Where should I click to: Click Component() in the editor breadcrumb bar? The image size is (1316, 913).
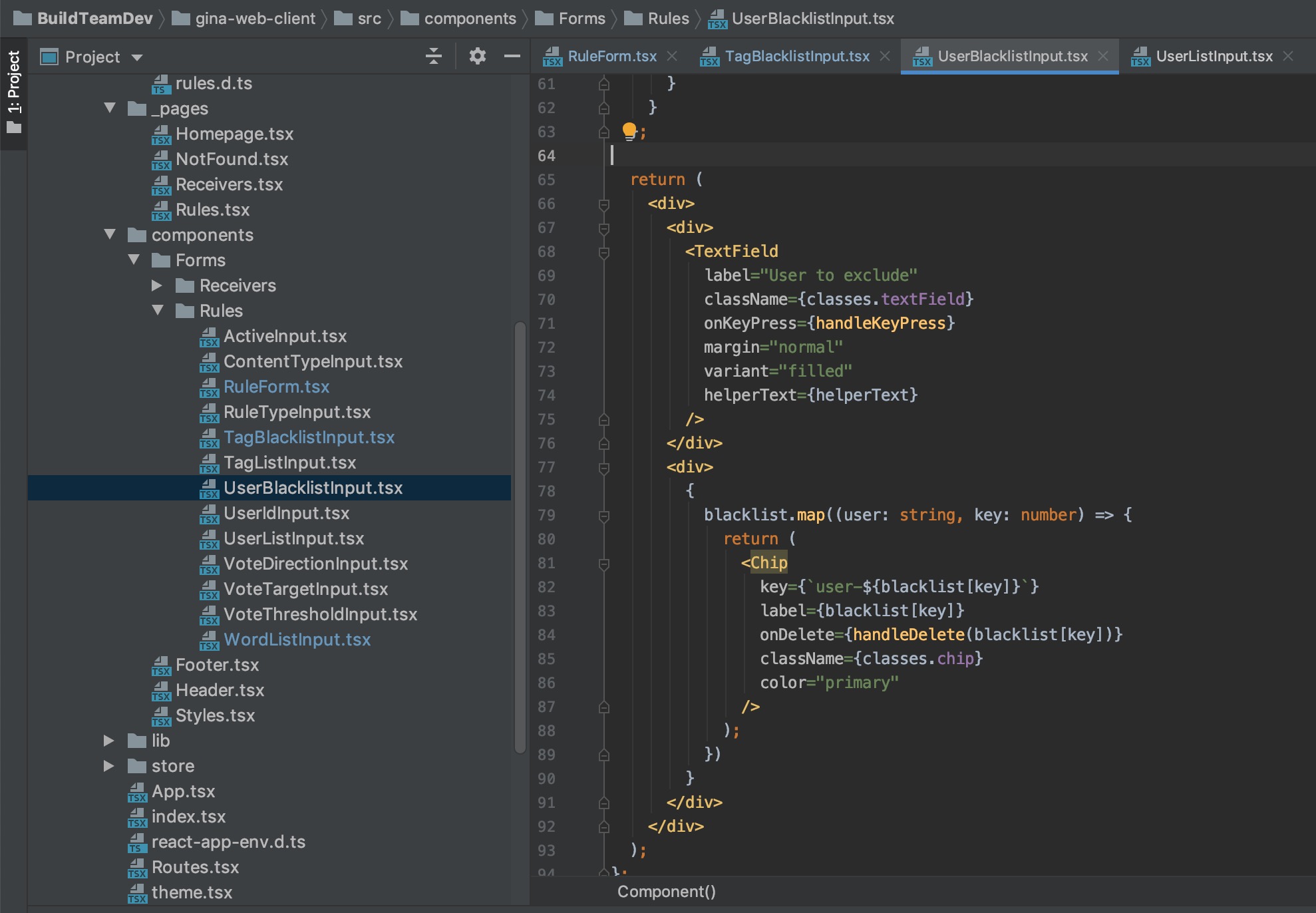pos(666,892)
